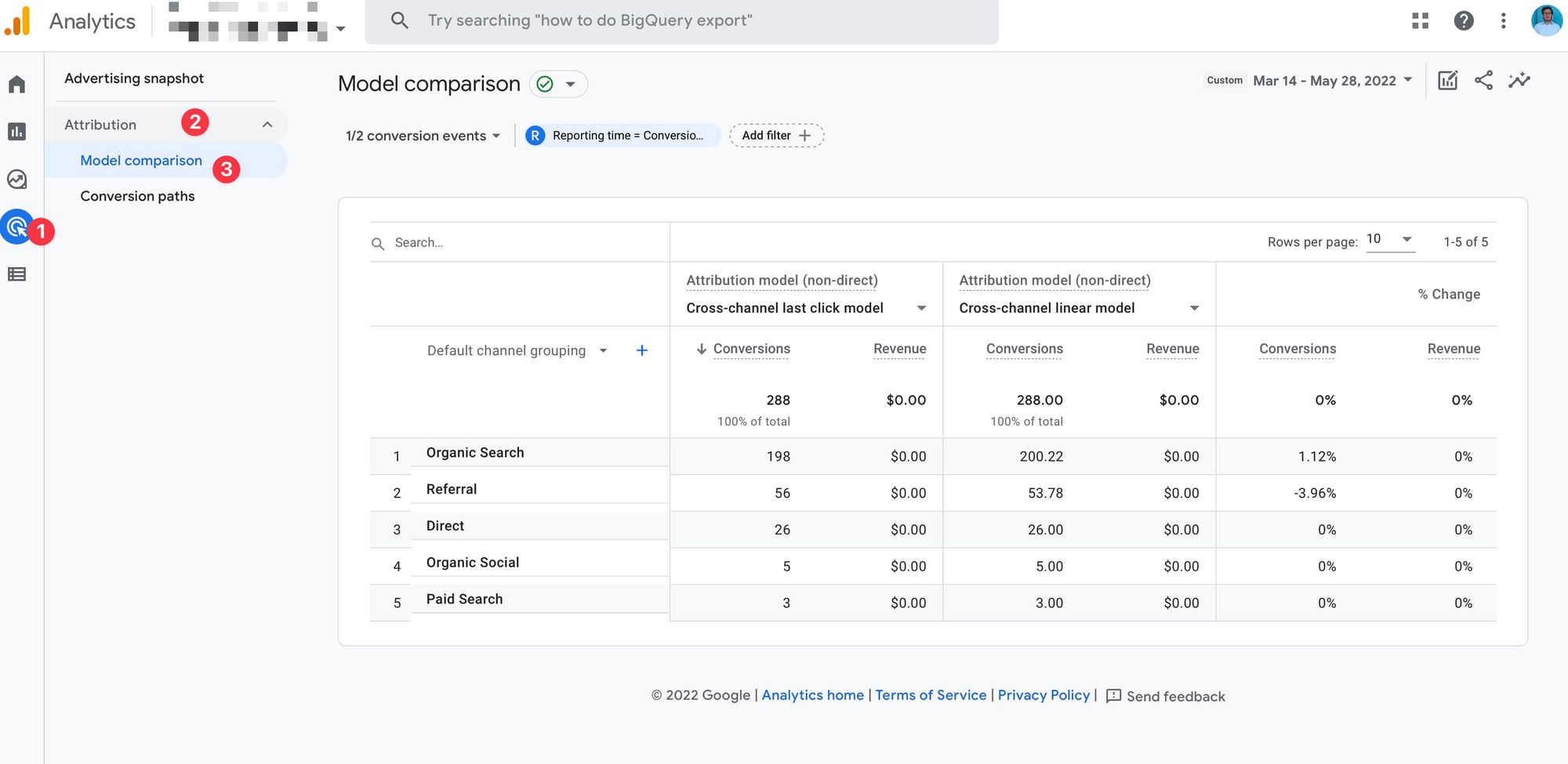Open the property selector dropdown arrow
Image resolution: width=1568 pixels, height=764 pixels.
click(340, 29)
